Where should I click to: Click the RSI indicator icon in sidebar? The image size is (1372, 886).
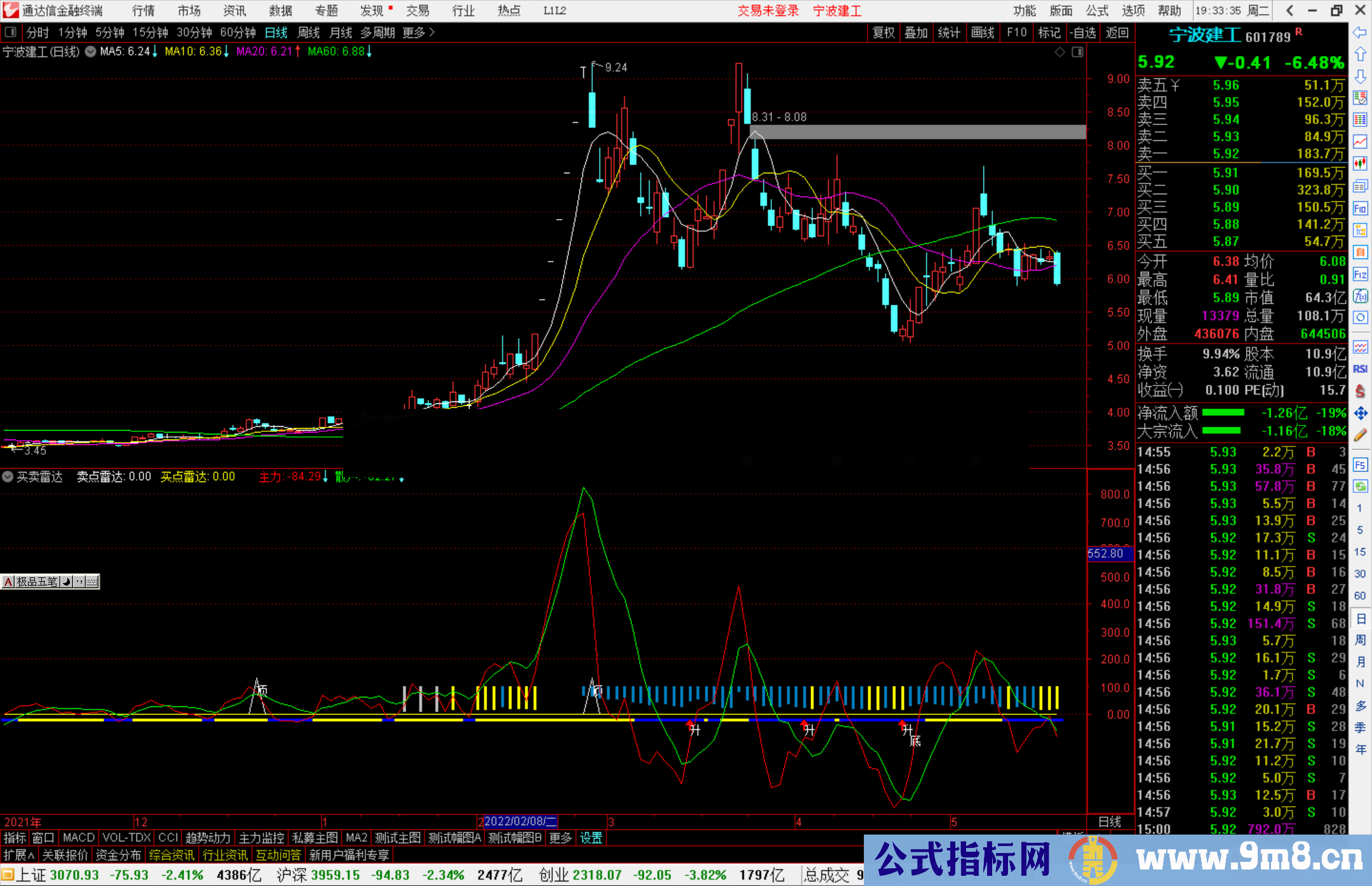pos(1360,369)
